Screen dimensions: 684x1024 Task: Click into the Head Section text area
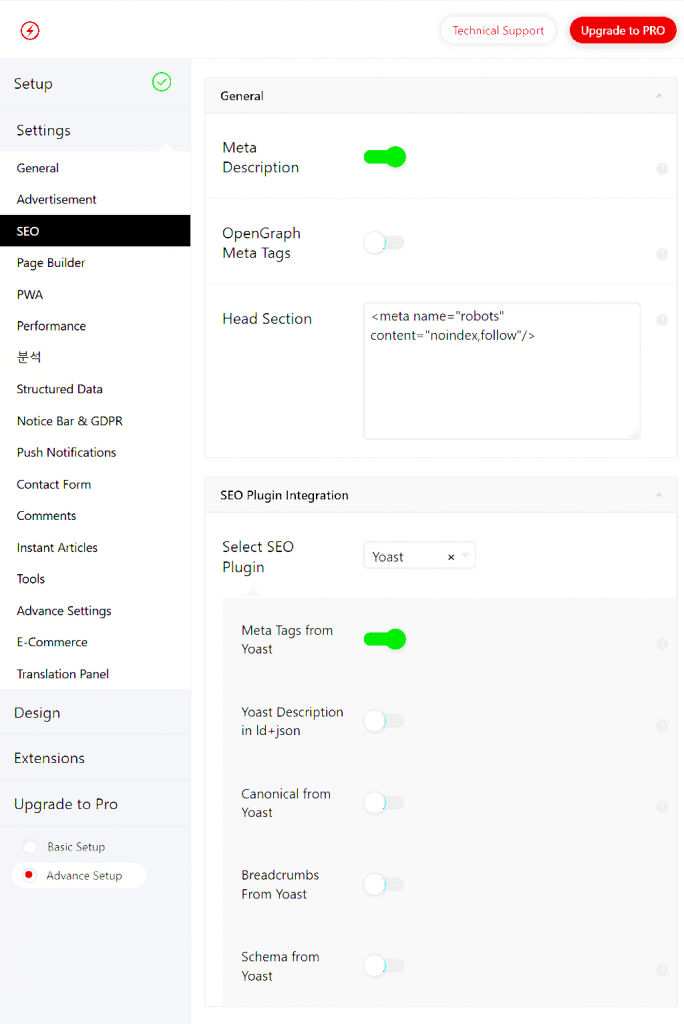point(501,380)
